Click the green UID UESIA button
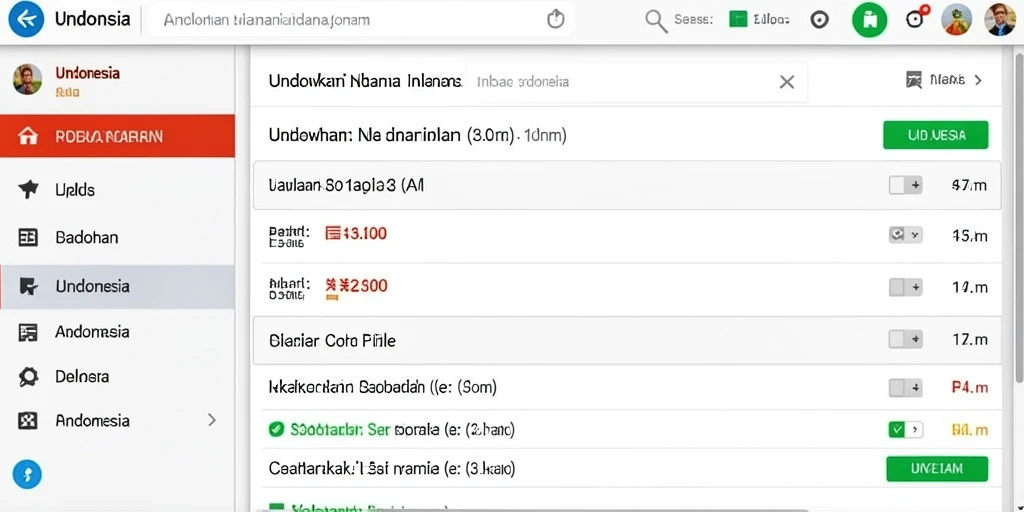Image resolution: width=1024 pixels, height=512 pixels. coord(936,135)
